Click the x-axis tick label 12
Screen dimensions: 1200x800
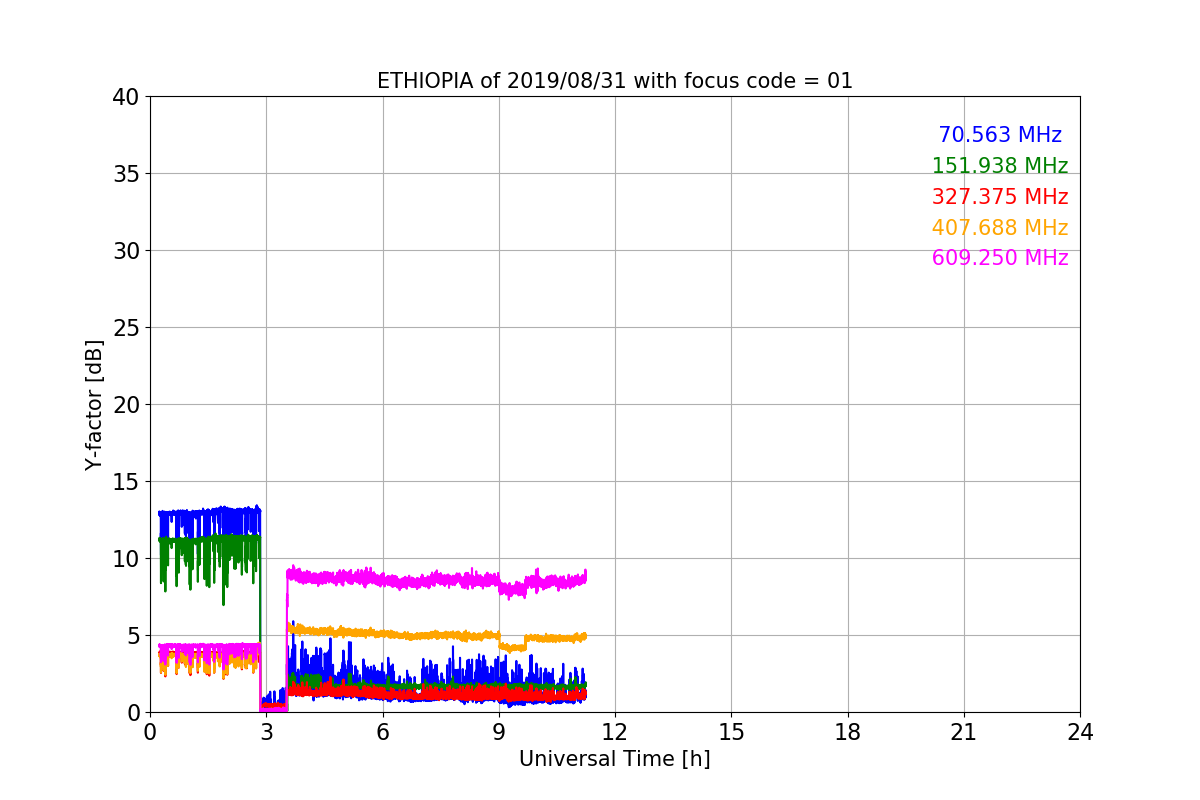click(615, 732)
